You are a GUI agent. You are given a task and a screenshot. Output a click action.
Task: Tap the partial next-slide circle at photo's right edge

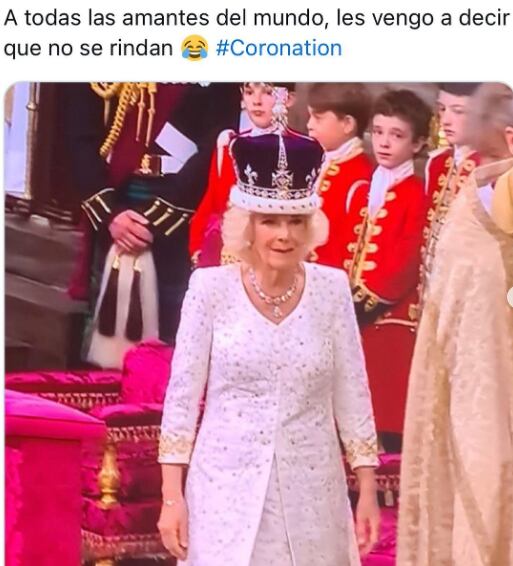(x=510, y=296)
